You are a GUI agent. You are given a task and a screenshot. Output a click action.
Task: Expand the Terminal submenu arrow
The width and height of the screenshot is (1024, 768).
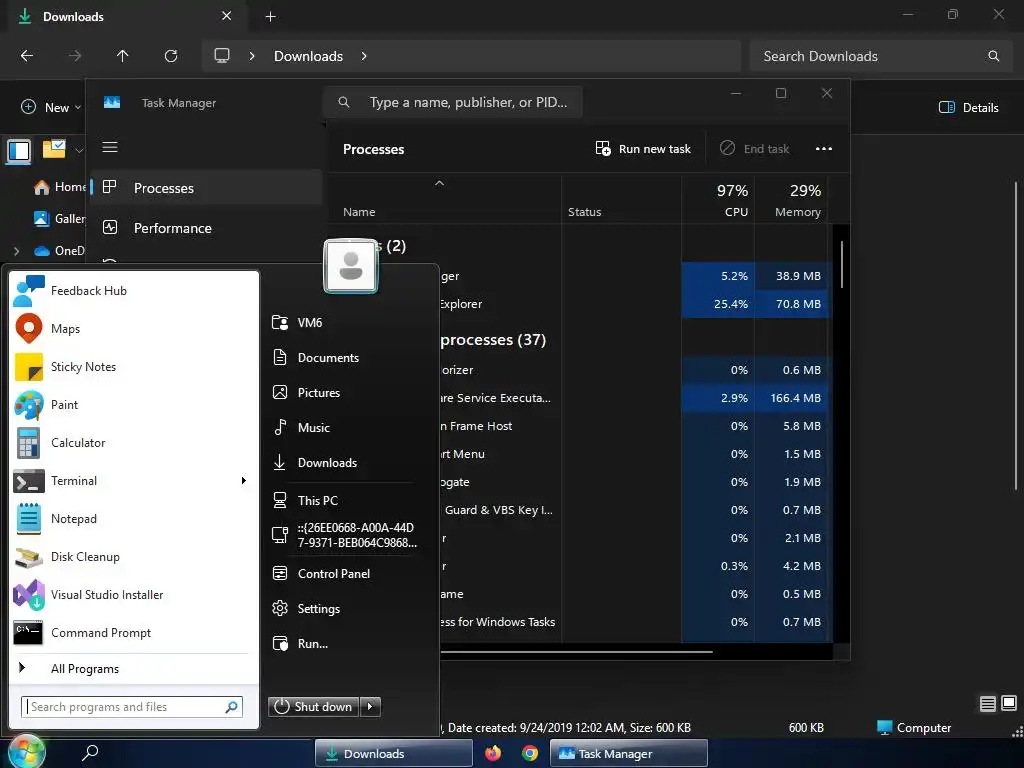(x=244, y=481)
